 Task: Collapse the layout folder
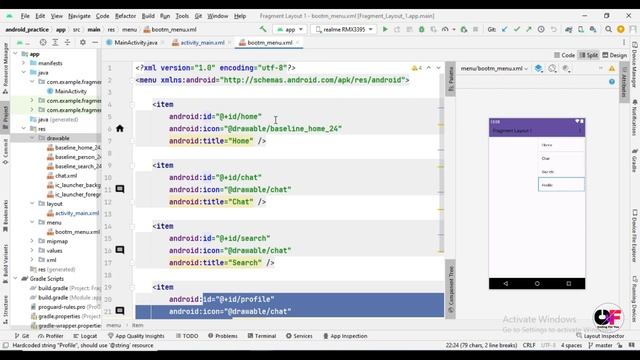pos(32,203)
